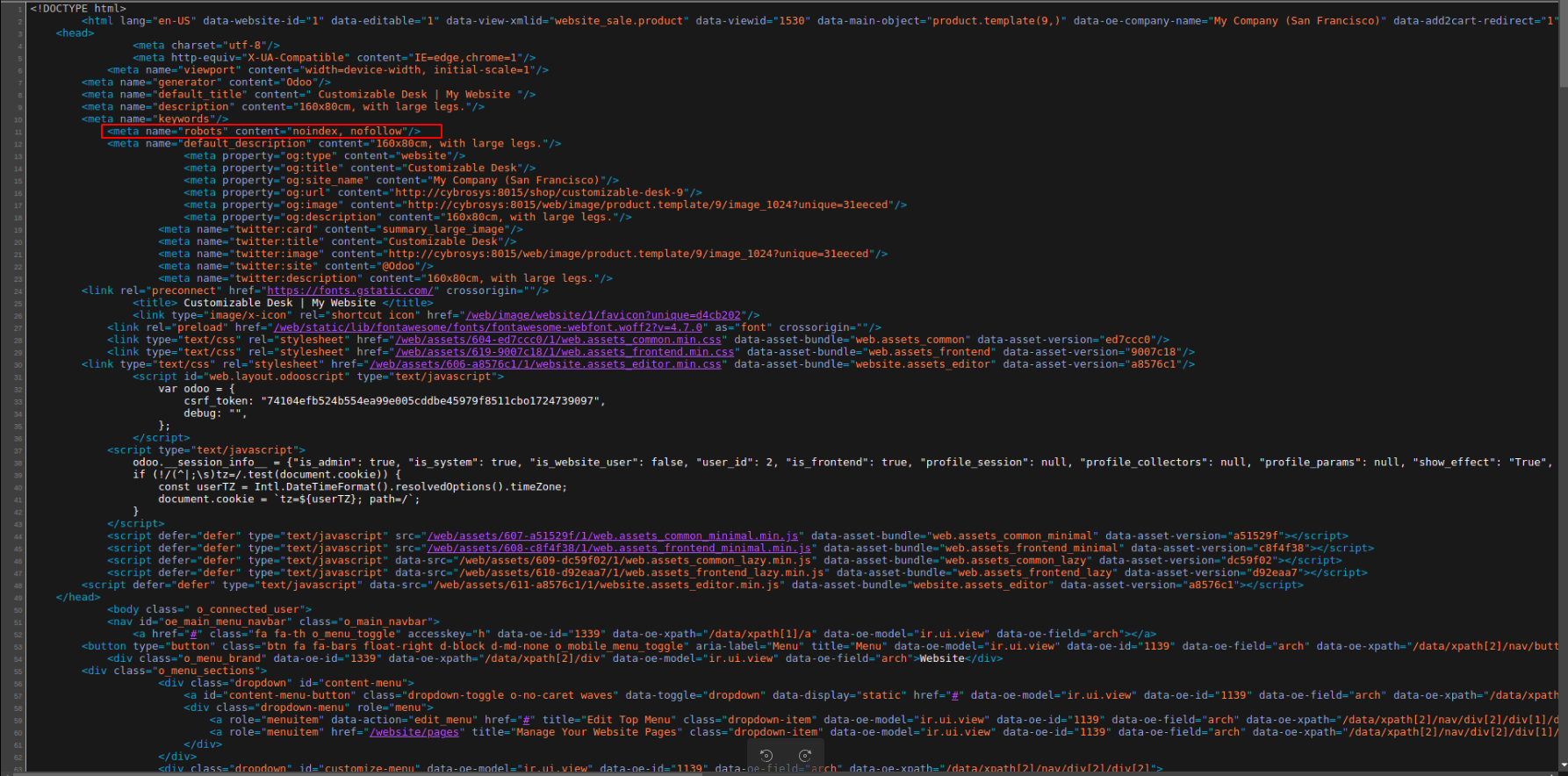Image resolution: width=1568 pixels, height=776 pixels.
Task: Click the meta name="keywords" line
Action: coord(155,119)
